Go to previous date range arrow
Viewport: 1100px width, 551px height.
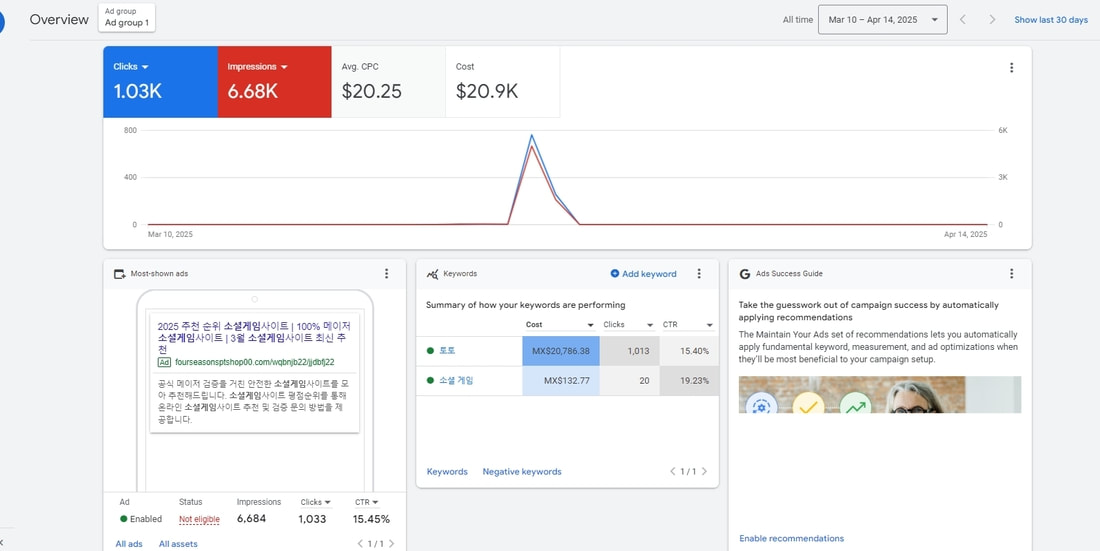click(x=963, y=20)
